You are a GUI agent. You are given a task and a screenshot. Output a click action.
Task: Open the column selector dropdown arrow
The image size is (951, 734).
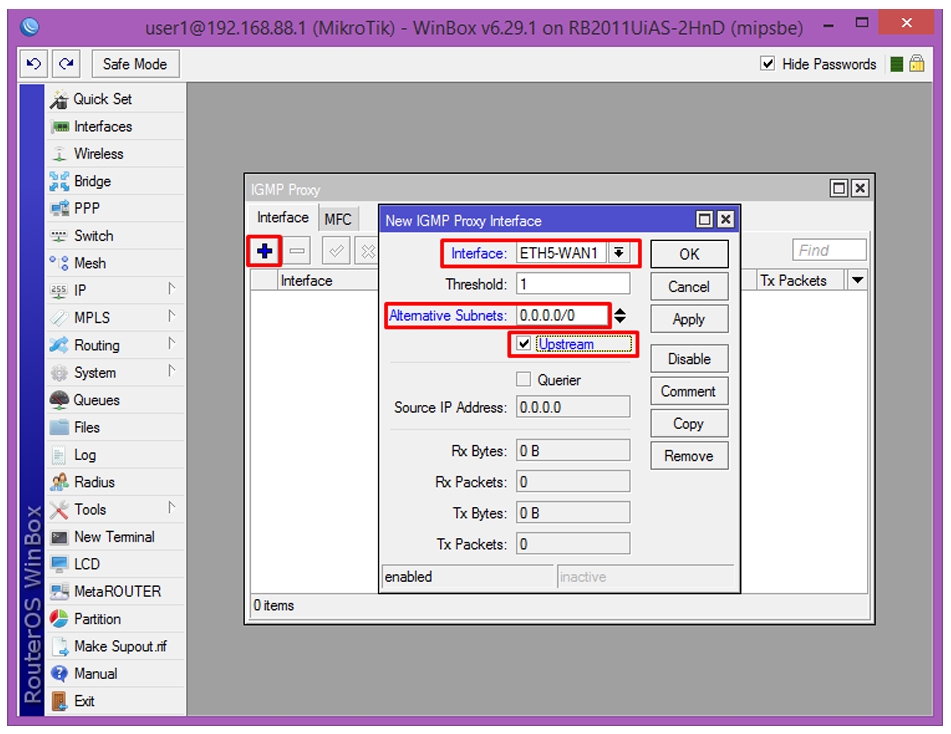pos(857,280)
